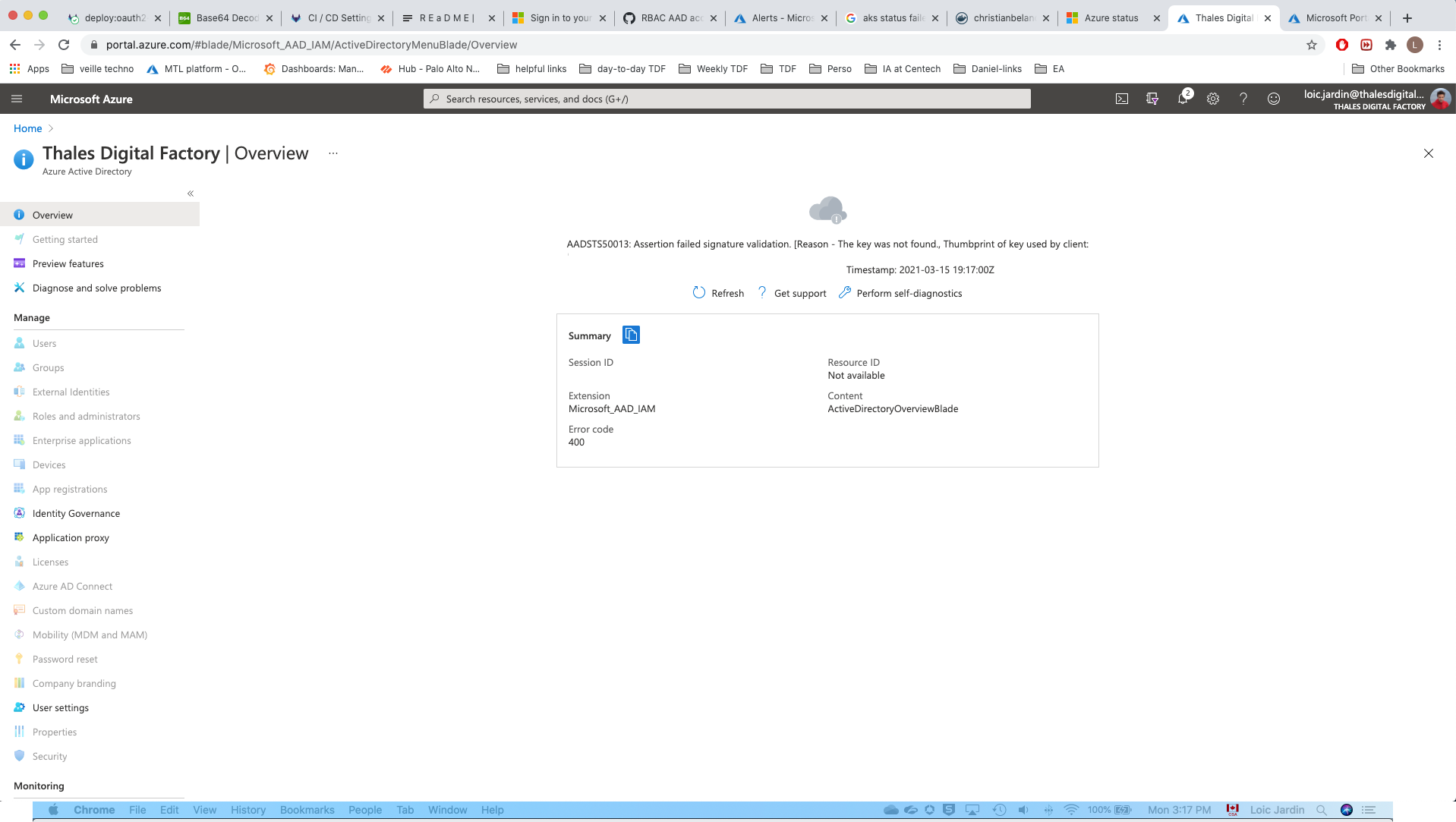Open the Apps bookmarks shortcut
The image size is (1456, 822).
(30, 68)
